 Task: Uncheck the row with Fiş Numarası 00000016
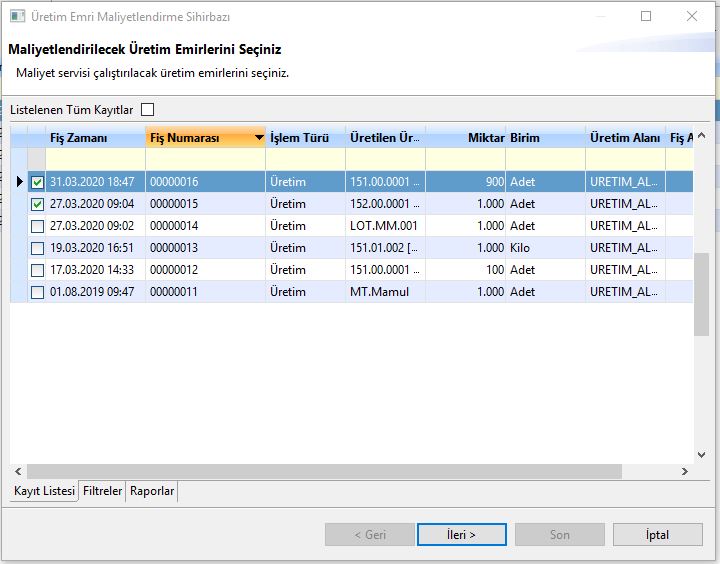(x=37, y=182)
